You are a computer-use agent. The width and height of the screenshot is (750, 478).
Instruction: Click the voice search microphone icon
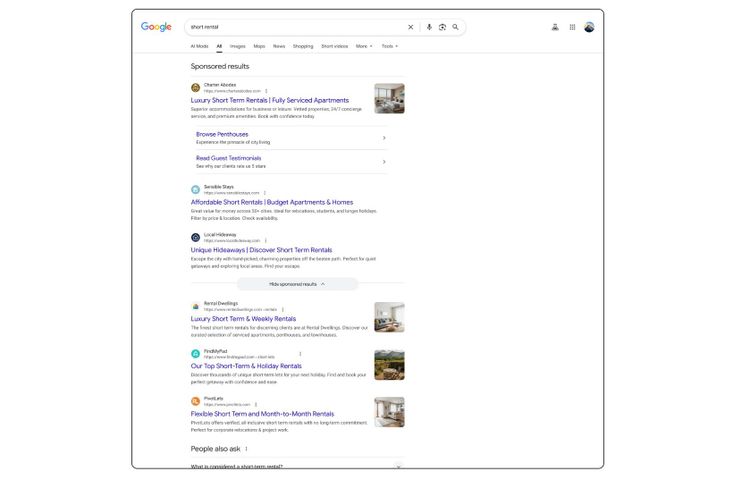coord(429,27)
